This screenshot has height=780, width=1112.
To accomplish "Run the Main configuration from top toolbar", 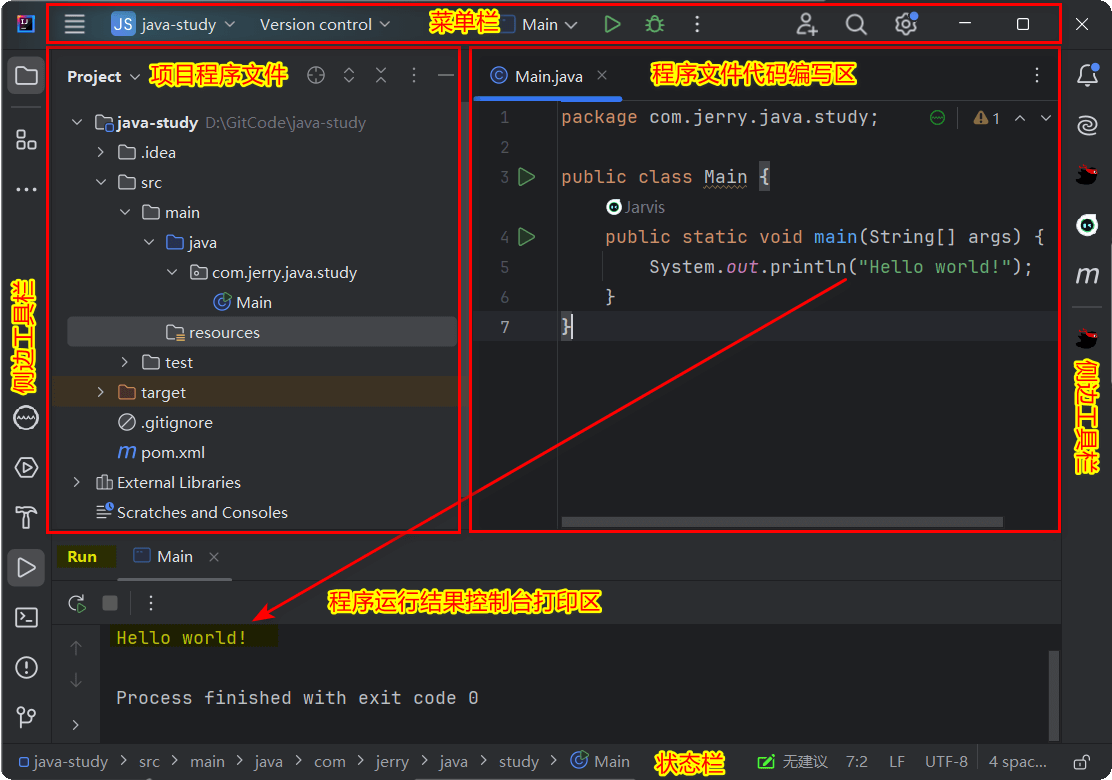I will 612,24.
